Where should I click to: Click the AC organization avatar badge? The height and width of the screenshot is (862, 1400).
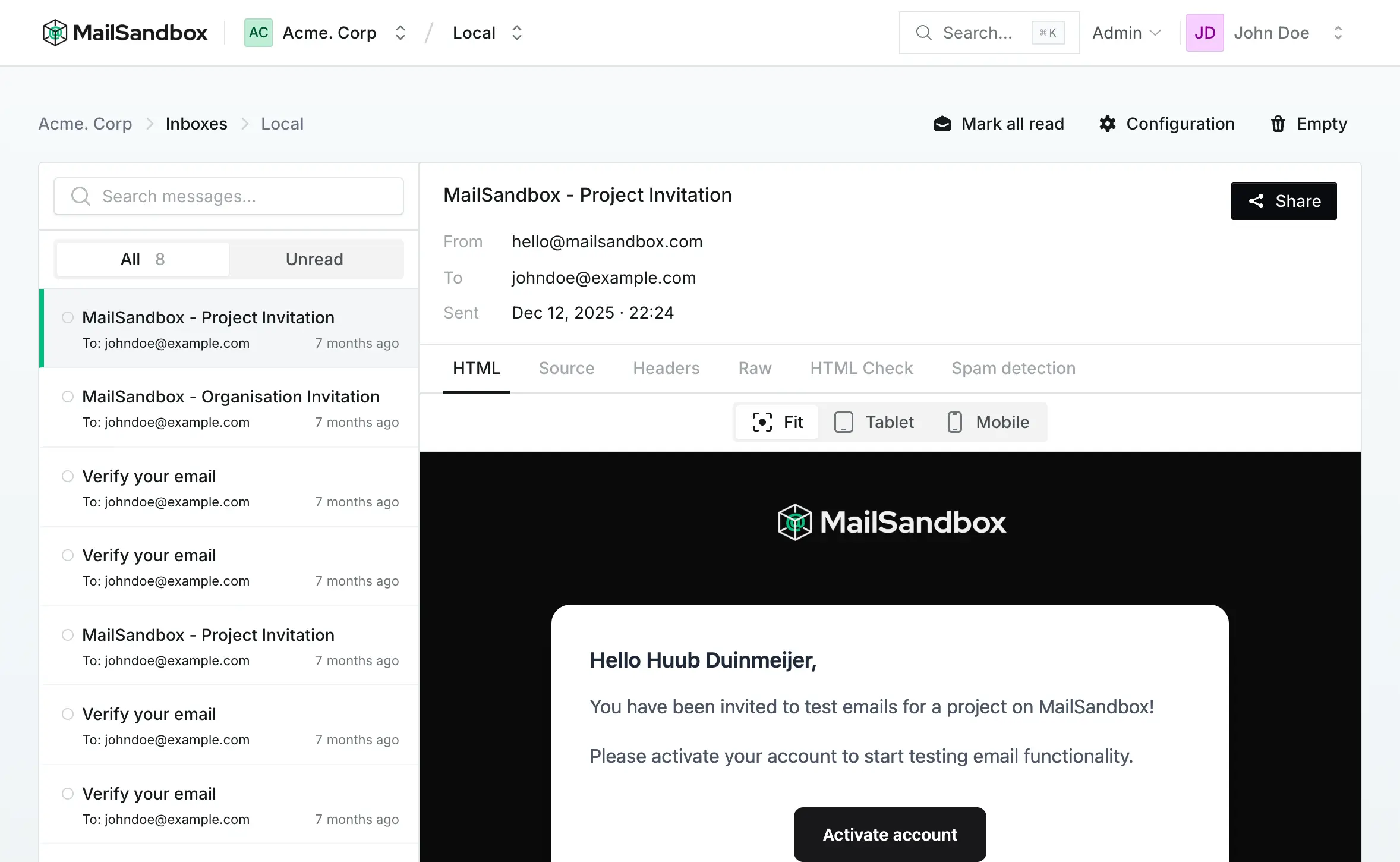click(x=258, y=33)
